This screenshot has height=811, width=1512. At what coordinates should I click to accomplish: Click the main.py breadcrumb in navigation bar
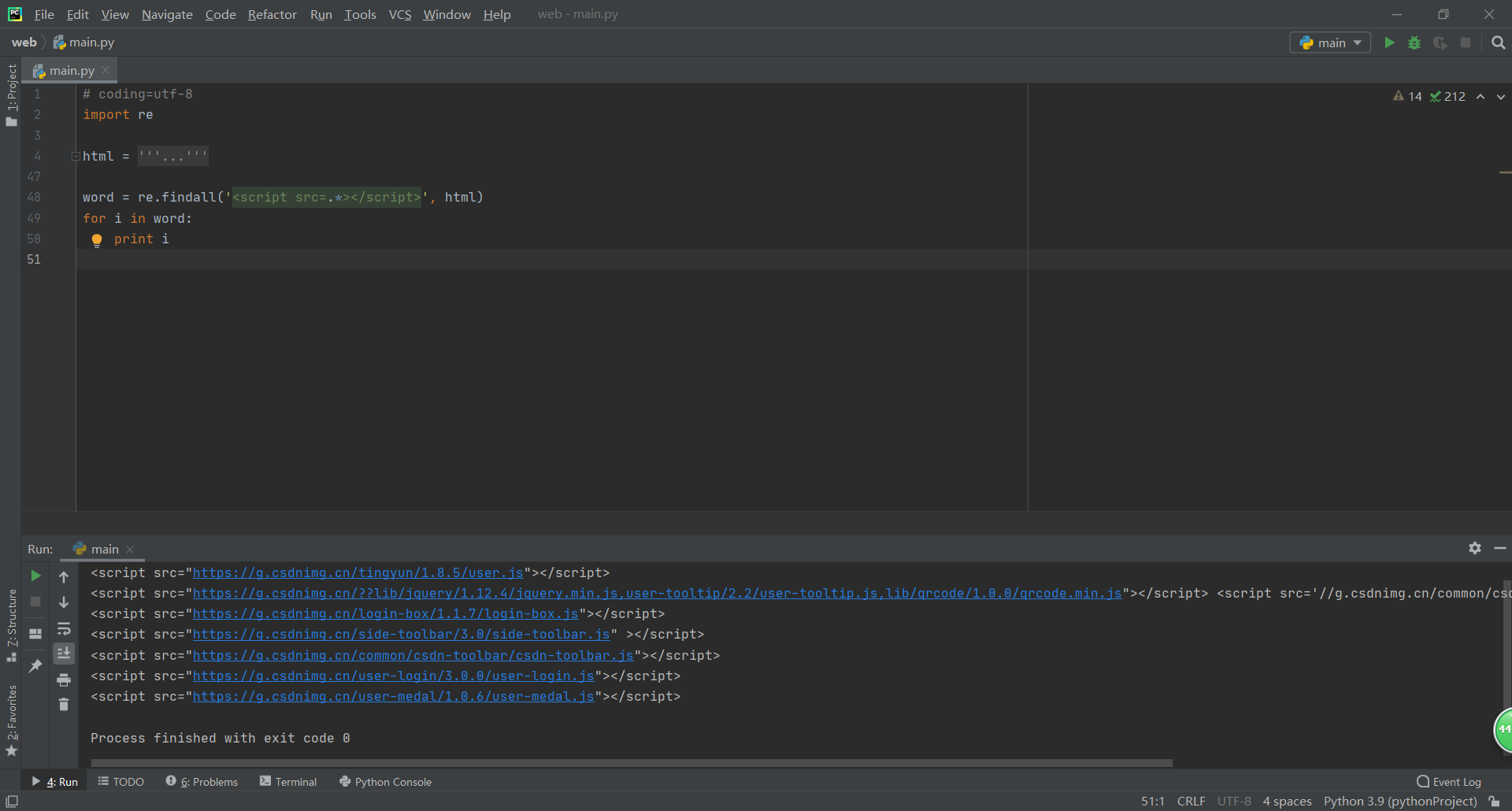[83, 43]
